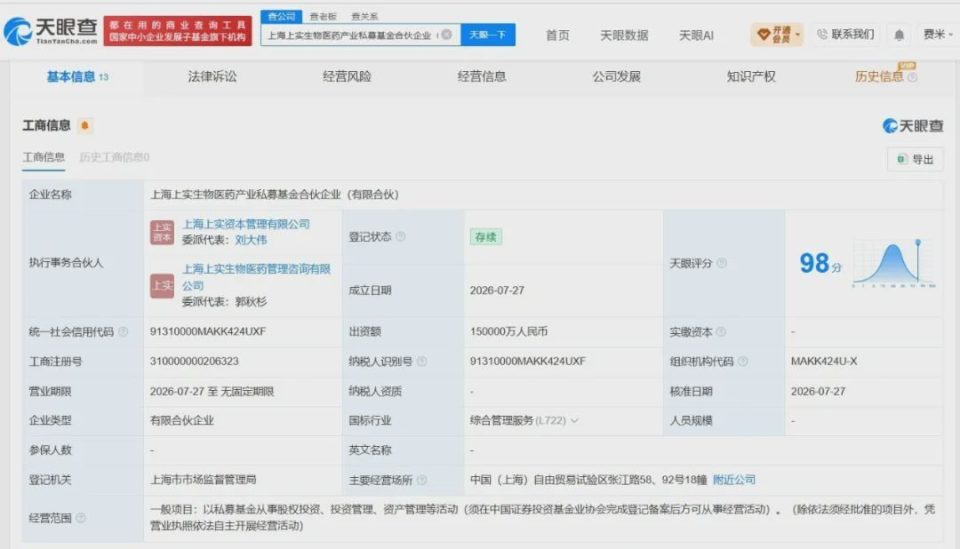The image size is (960, 549).
Task: Select the 查公司 search tab
Action: pyautogui.click(x=282, y=16)
